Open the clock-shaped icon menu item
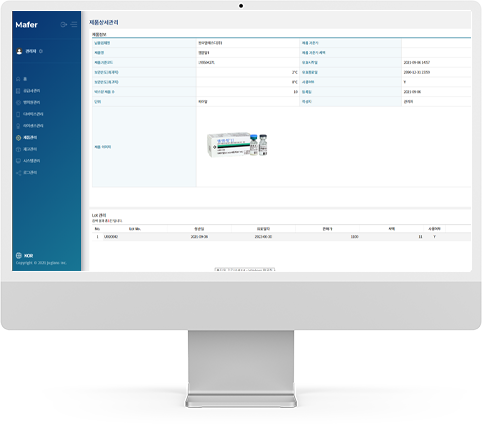Viewport: 482px width, 424px height. click(x=18, y=102)
